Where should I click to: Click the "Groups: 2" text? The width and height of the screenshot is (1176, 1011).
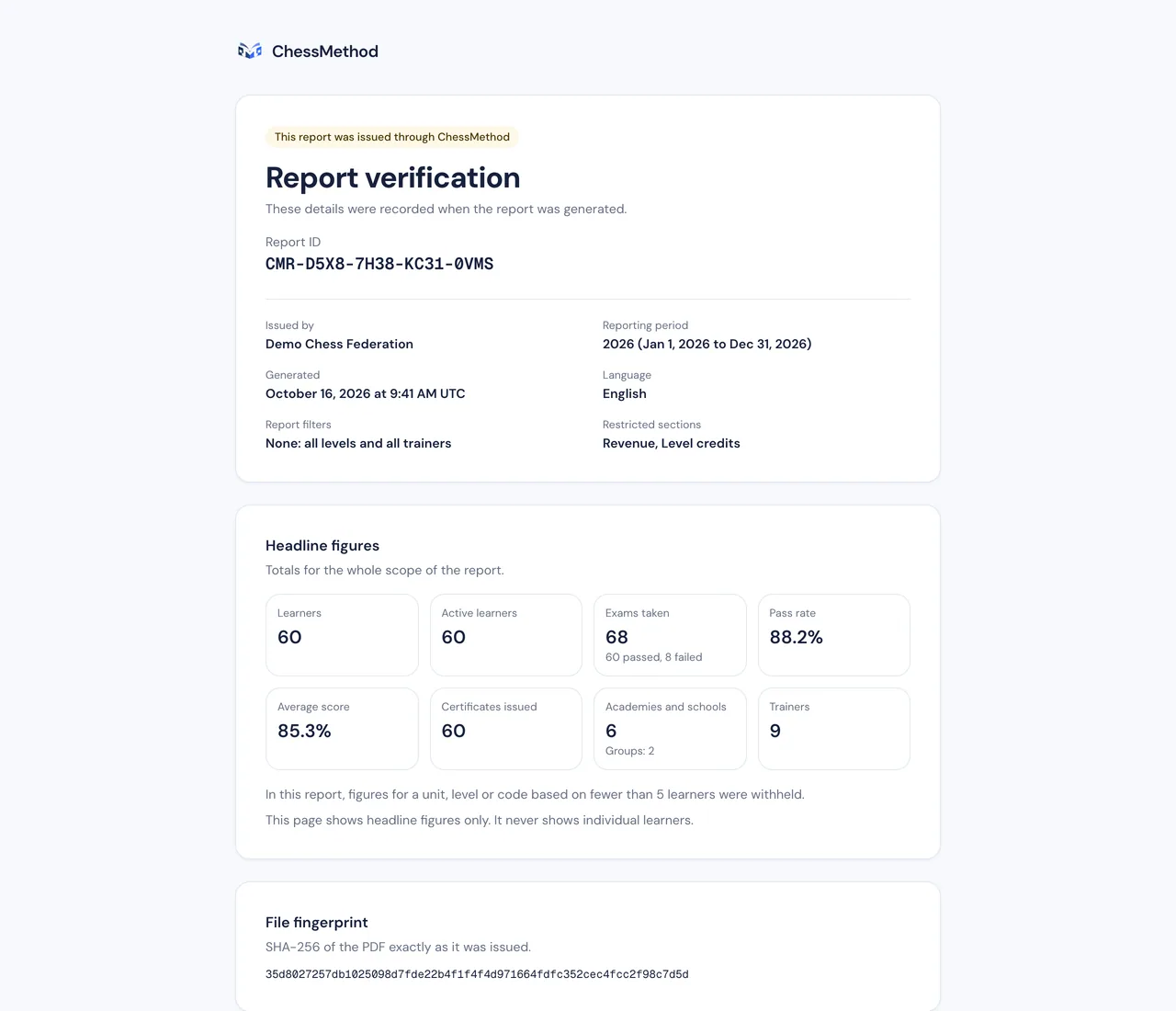630,751
